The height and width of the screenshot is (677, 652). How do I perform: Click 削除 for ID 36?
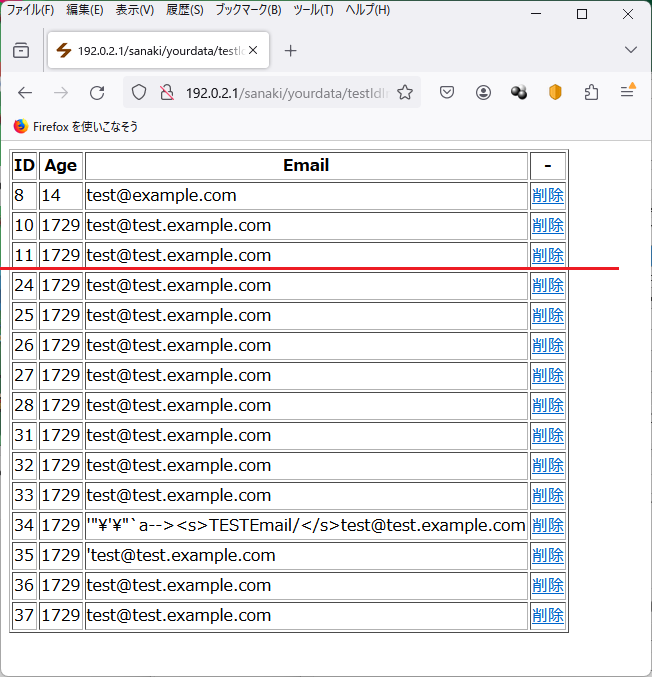point(548,585)
